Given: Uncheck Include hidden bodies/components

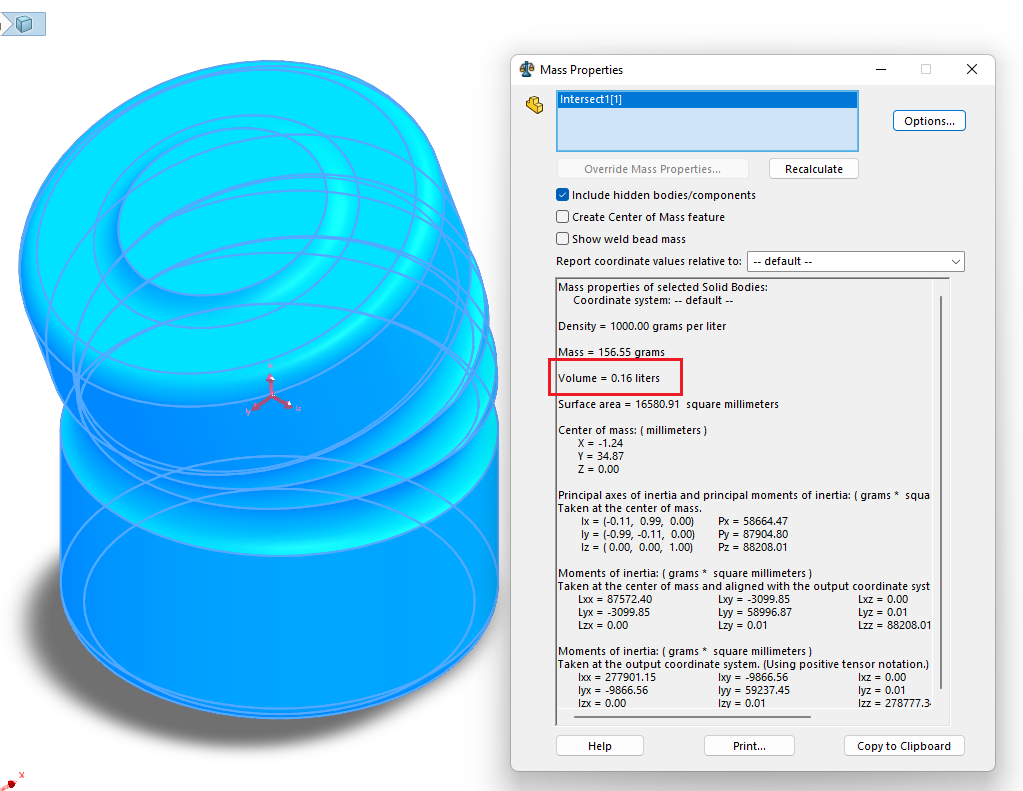Looking at the screenshot, I should [x=562, y=195].
